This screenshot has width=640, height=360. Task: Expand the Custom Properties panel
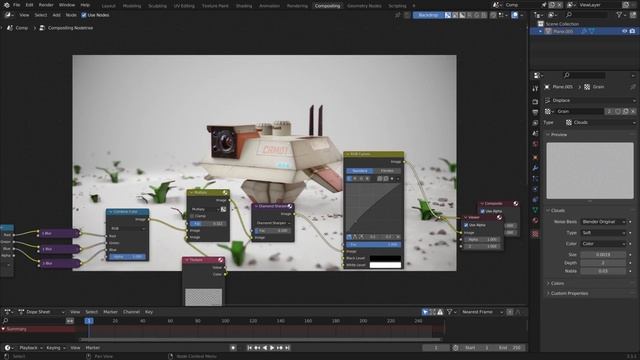[569, 293]
